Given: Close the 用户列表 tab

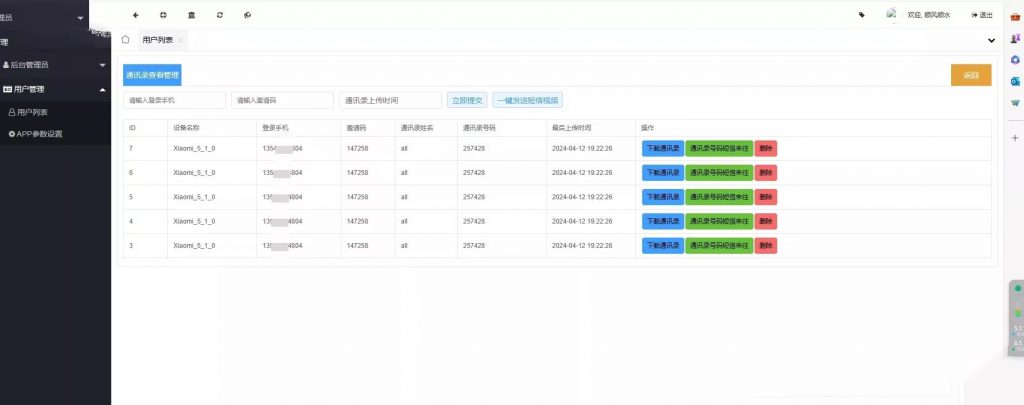Looking at the screenshot, I should (180, 40).
